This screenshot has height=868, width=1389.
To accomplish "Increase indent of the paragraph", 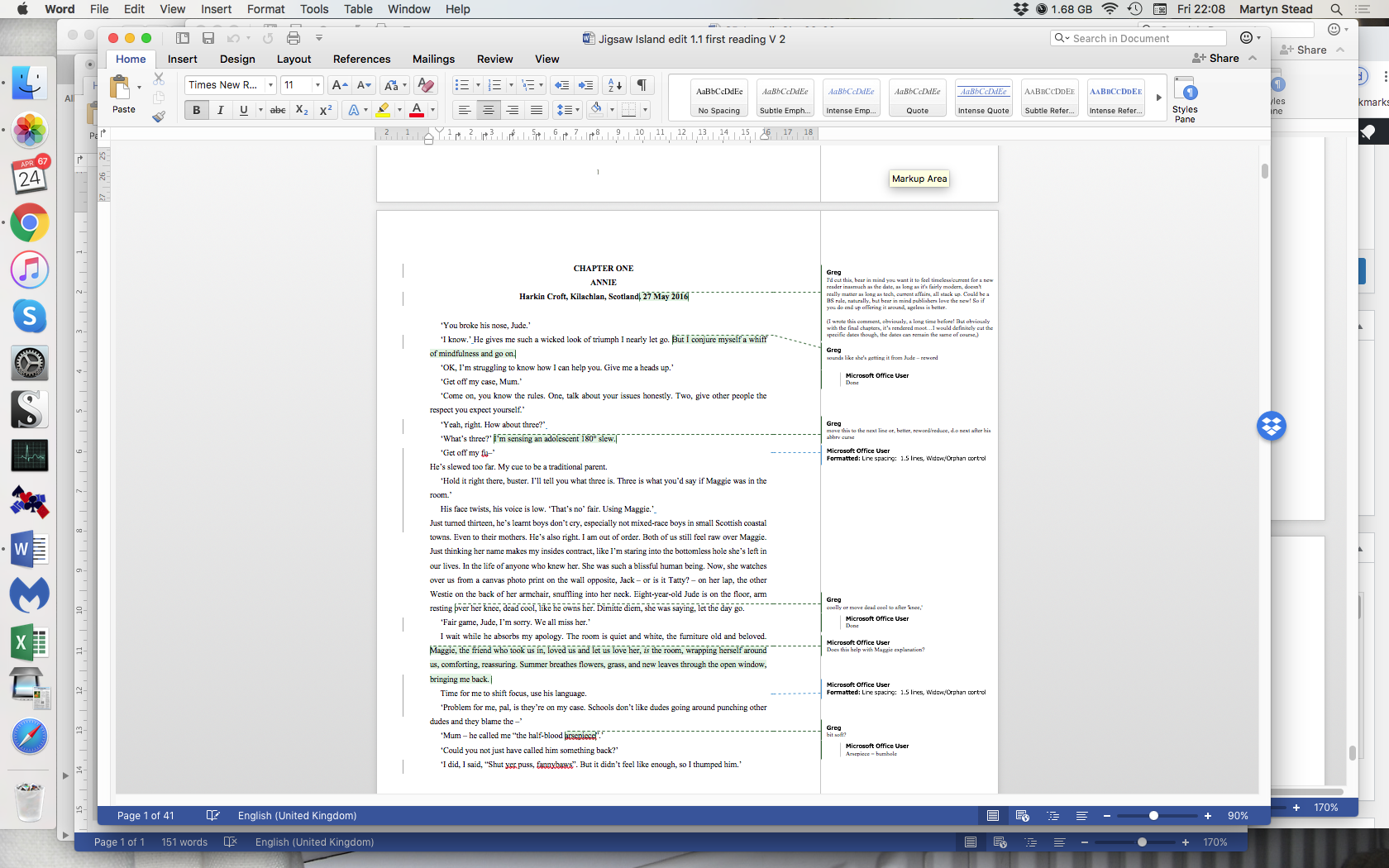I will click(586, 85).
